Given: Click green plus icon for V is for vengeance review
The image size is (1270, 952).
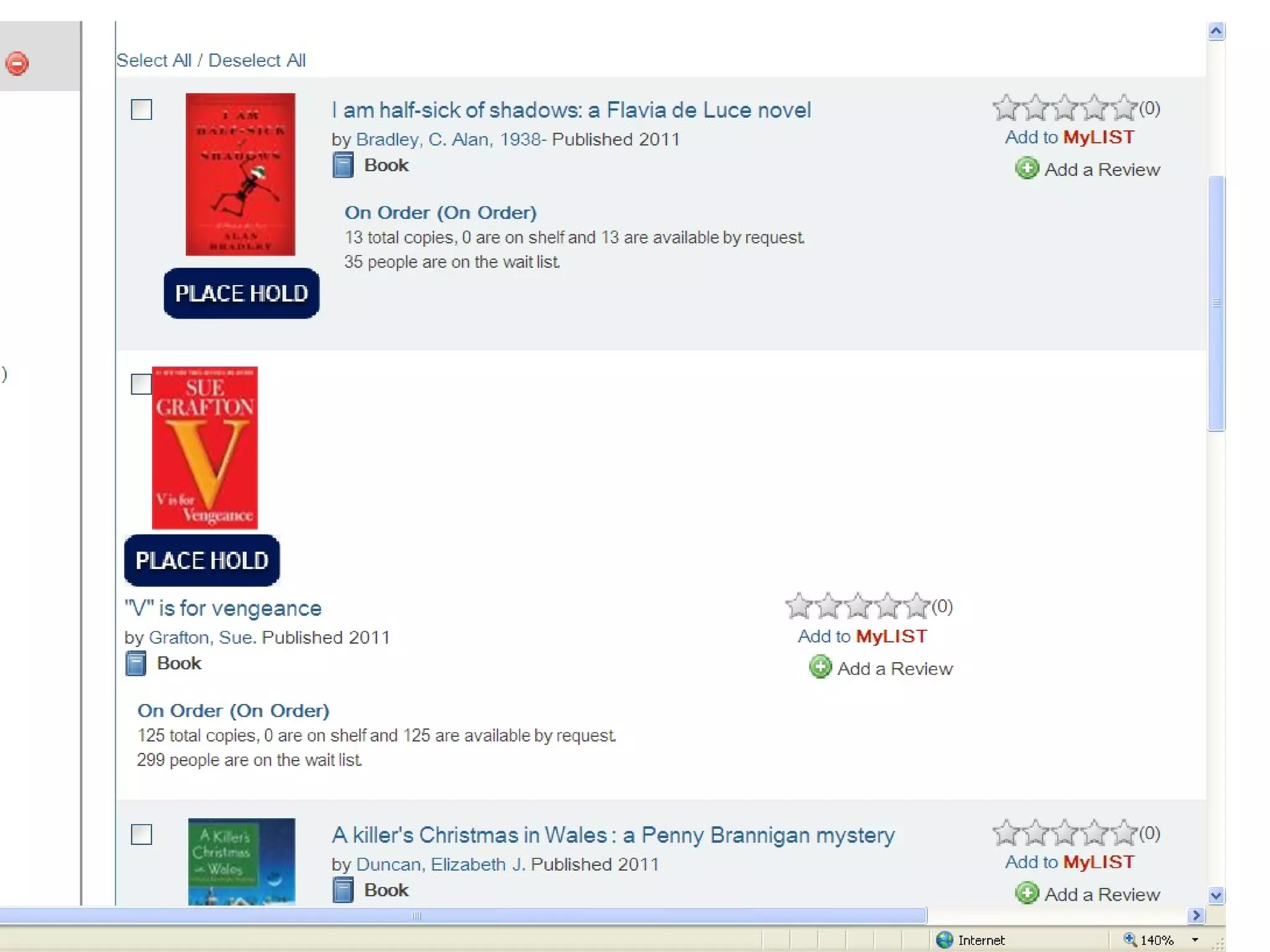Looking at the screenshot, I should pos(820,668).
